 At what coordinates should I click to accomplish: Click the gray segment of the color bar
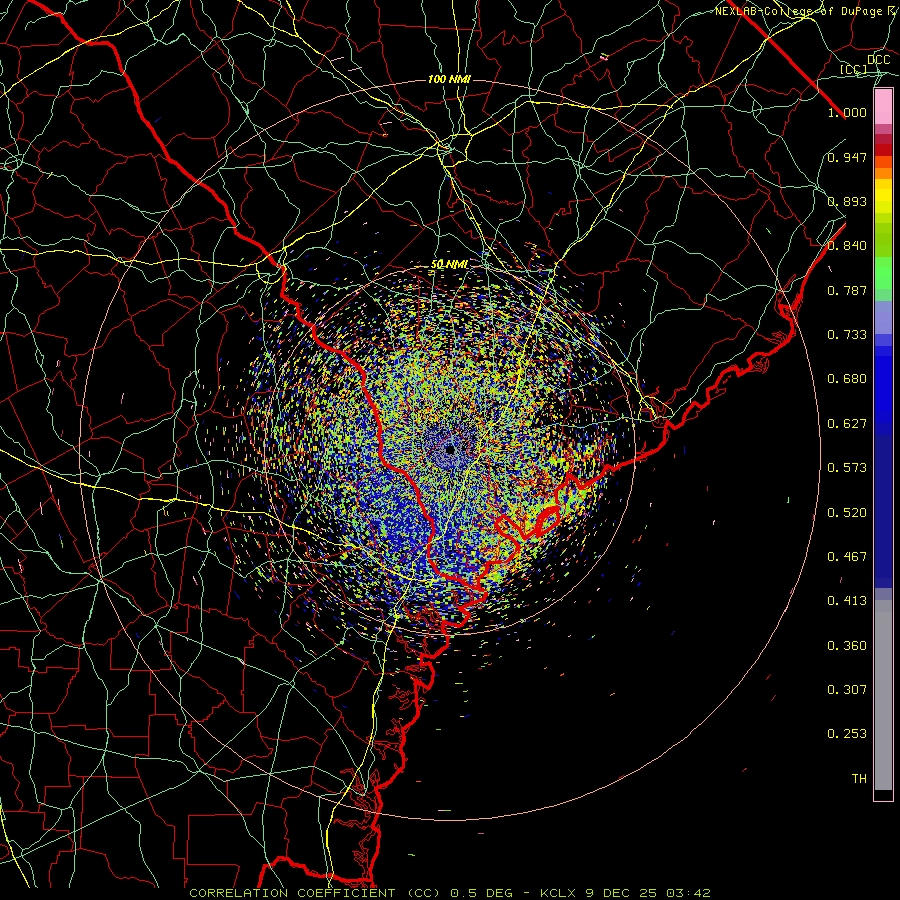(x=883, y=695)
